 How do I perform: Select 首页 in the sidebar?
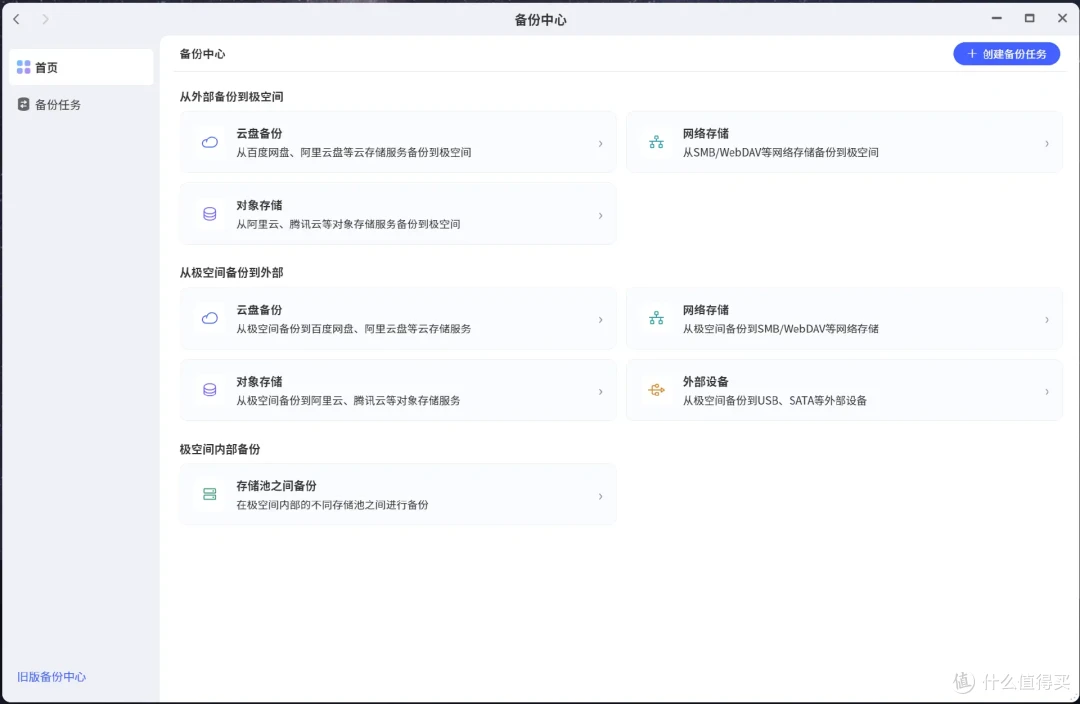[x=81, y=67]
